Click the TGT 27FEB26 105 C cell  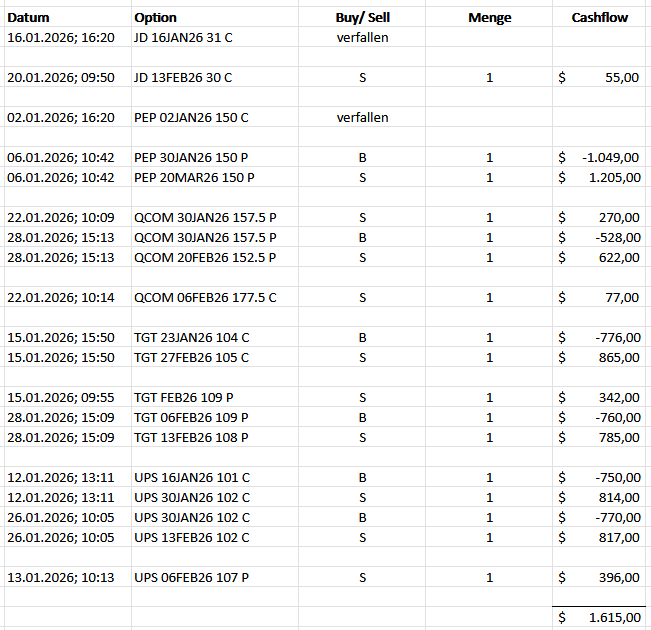point(191,358)
